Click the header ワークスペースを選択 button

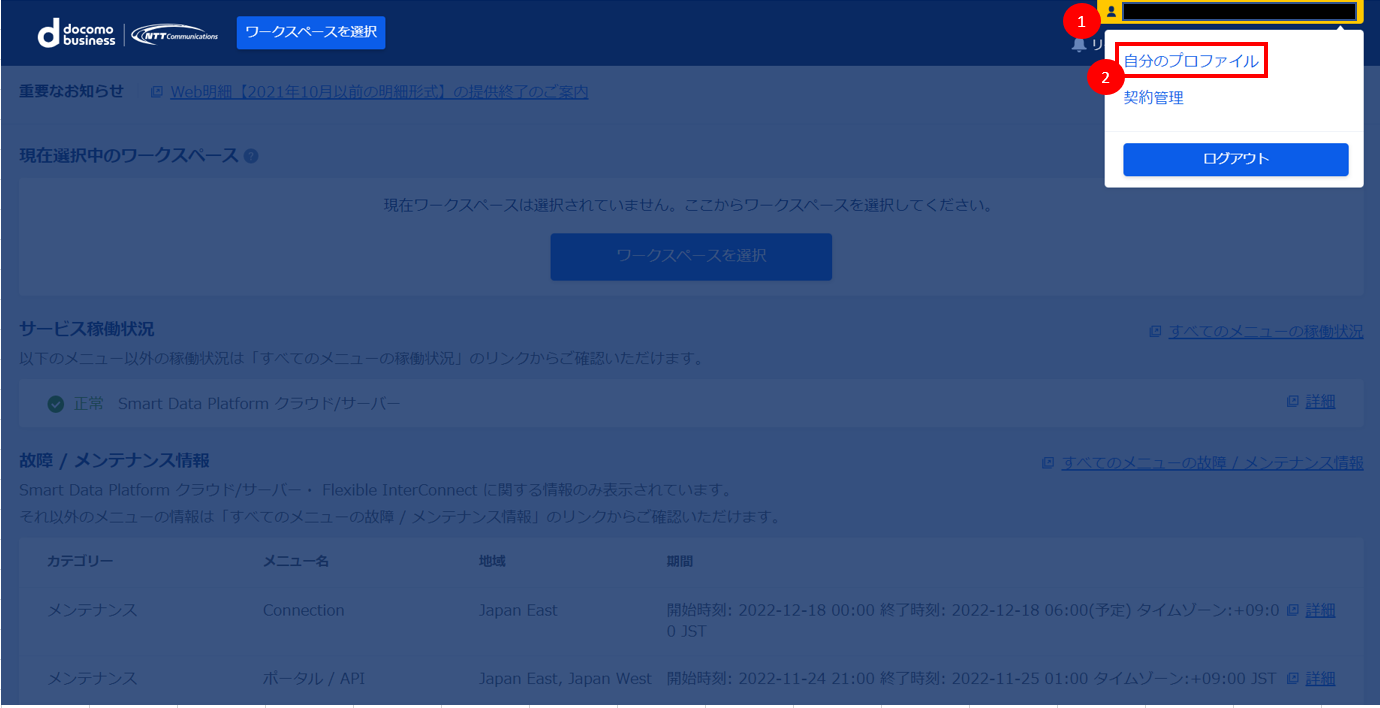311,32
